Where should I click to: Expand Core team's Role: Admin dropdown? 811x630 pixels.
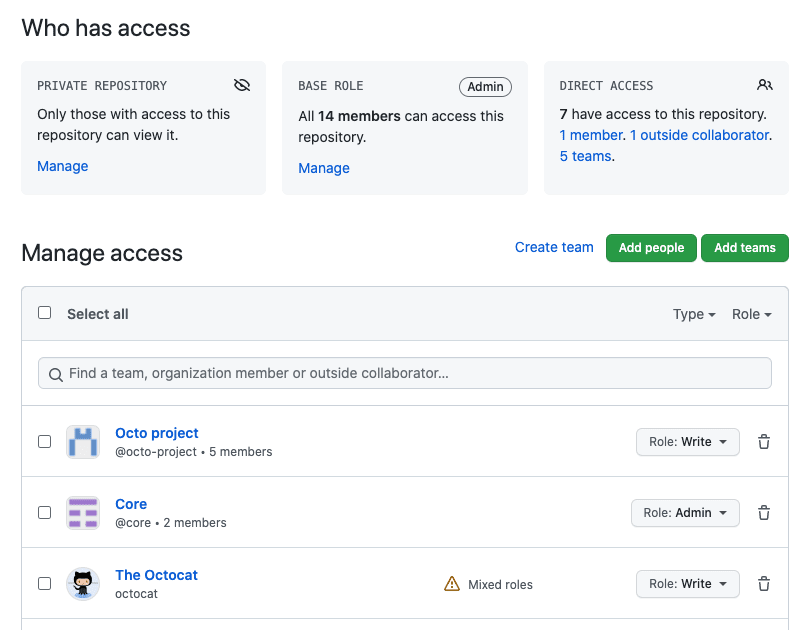(685, 513)
